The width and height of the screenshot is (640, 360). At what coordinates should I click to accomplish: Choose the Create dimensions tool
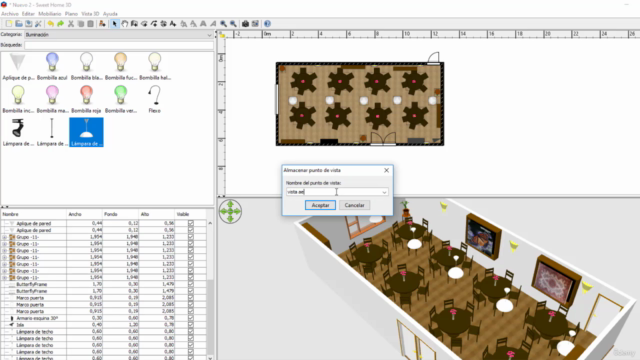(164, 24)
